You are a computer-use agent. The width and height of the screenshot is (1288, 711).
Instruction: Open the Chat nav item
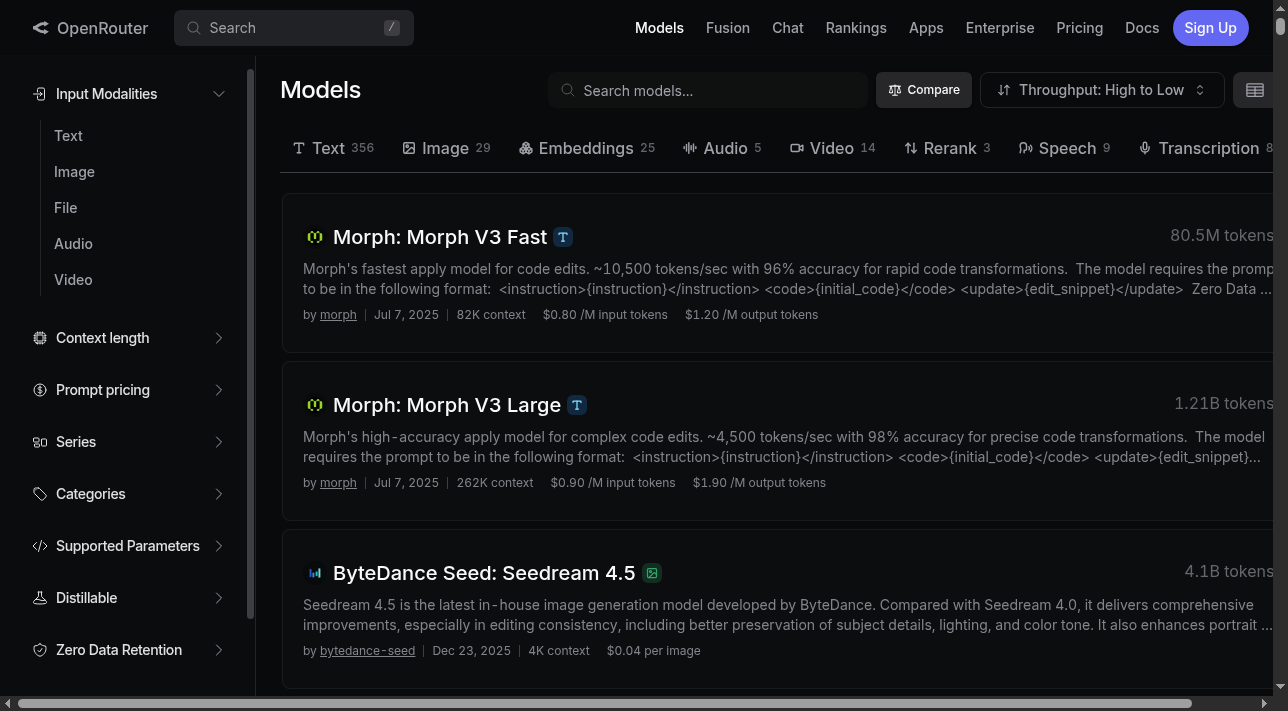(788, 28)
